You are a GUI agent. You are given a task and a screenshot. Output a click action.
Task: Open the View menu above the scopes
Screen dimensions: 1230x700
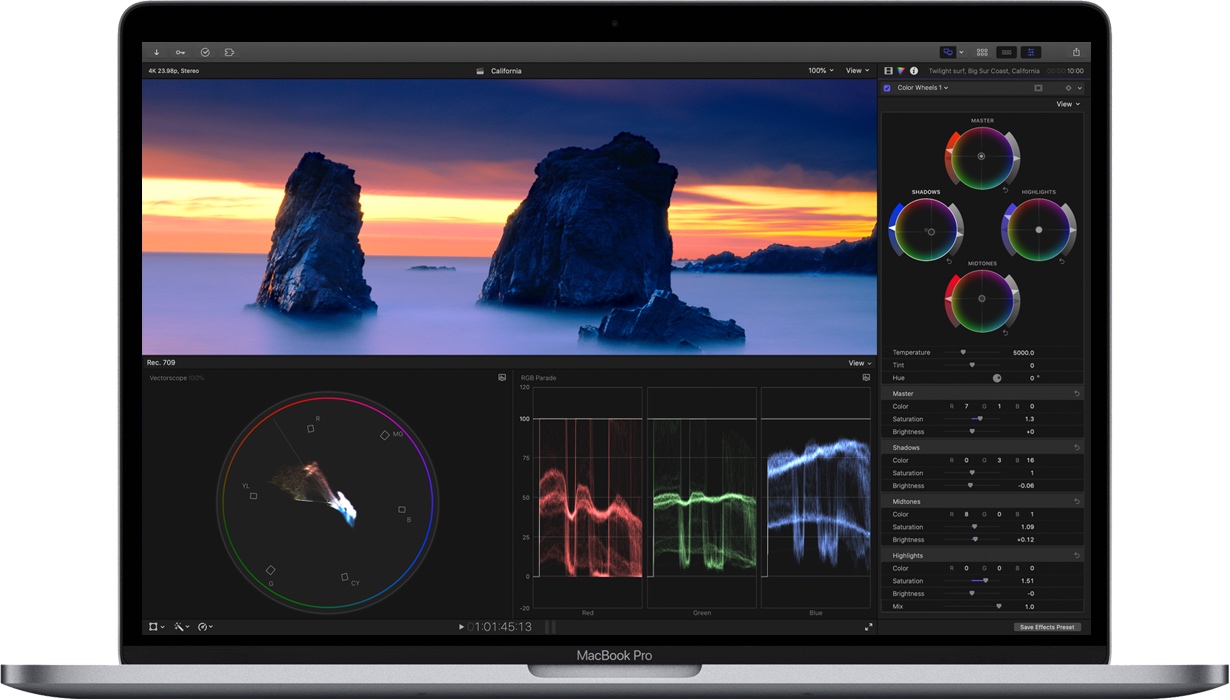(857, 363)
